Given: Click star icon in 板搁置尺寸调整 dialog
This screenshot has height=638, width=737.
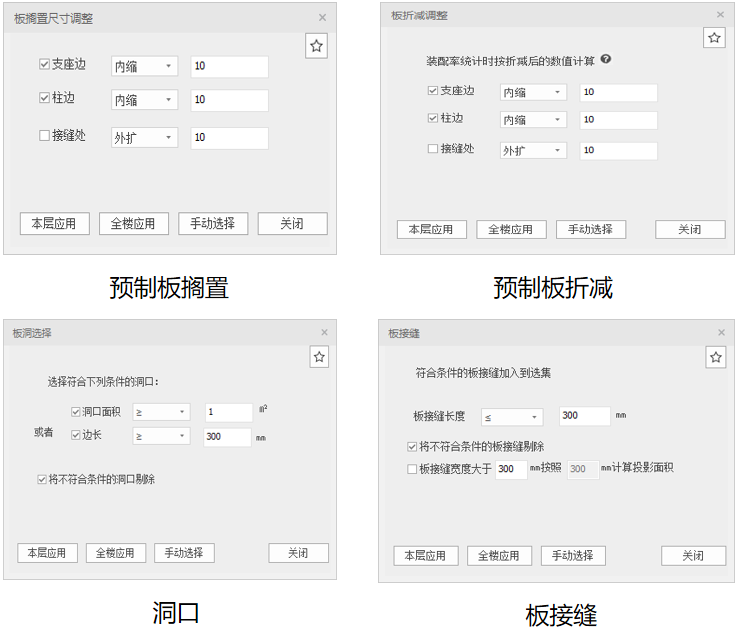Looking at the screenshot, I should click(x=316, y=46).
